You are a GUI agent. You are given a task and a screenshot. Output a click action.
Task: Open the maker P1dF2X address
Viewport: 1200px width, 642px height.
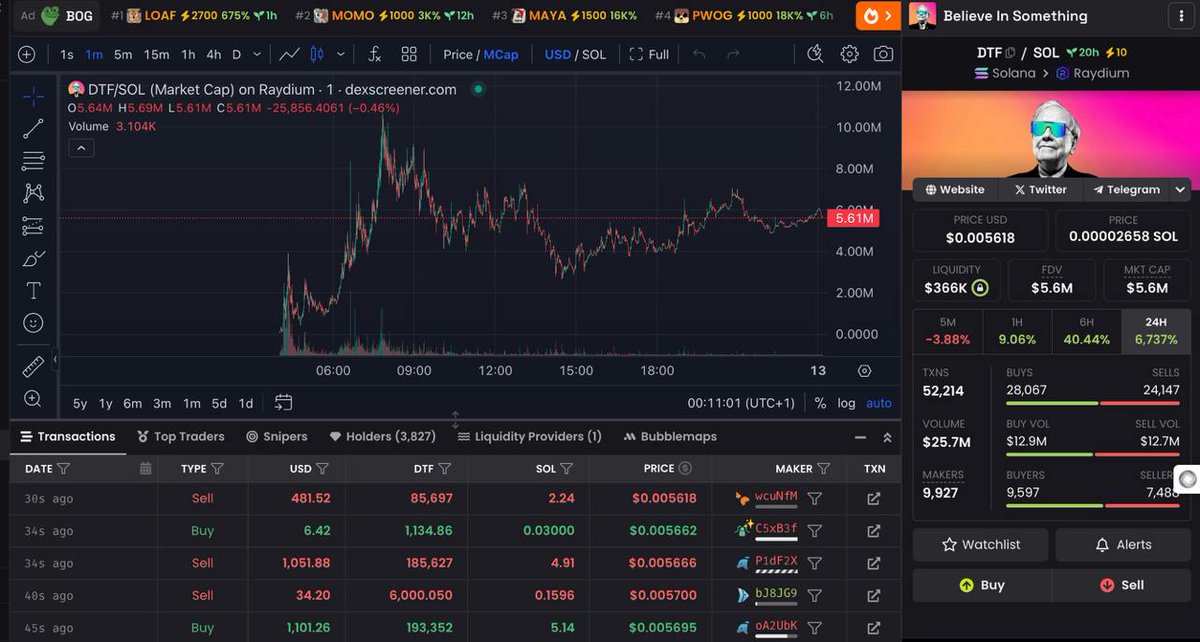point(776,561)
